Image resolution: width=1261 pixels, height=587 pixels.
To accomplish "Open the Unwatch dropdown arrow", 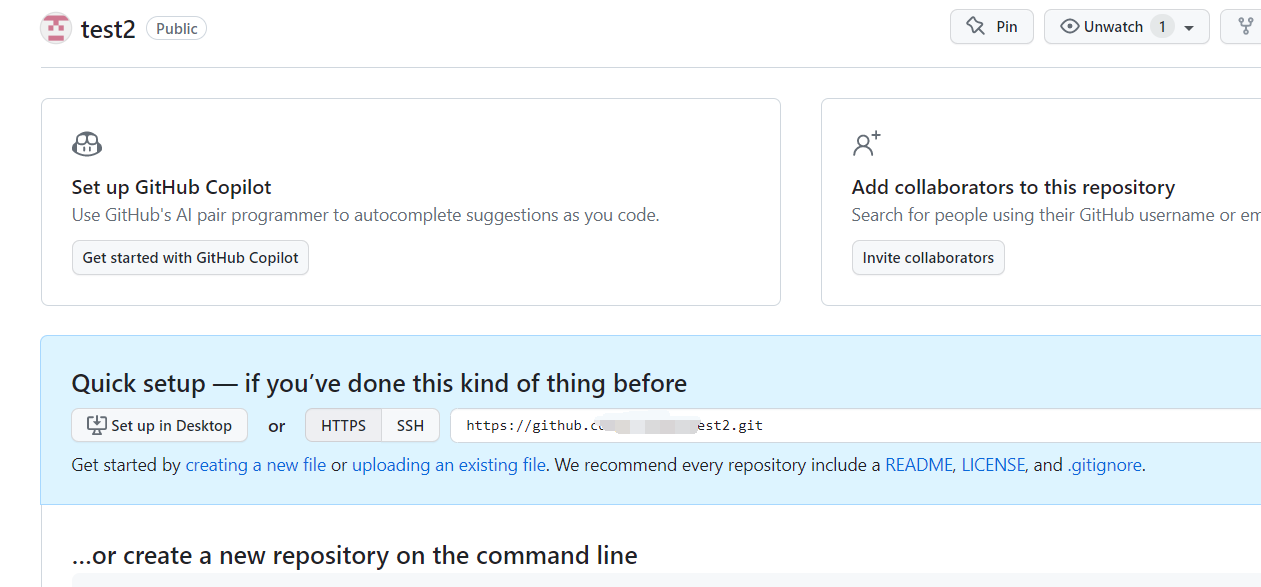I will coord(1189,28).
